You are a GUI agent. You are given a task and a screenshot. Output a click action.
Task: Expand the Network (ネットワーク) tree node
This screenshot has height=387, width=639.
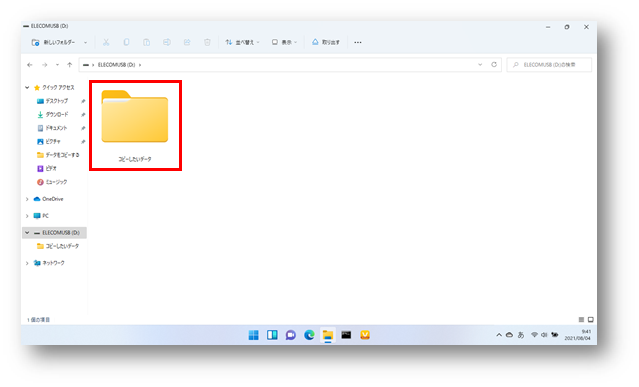pyautogui.click(x=27, y=263)
